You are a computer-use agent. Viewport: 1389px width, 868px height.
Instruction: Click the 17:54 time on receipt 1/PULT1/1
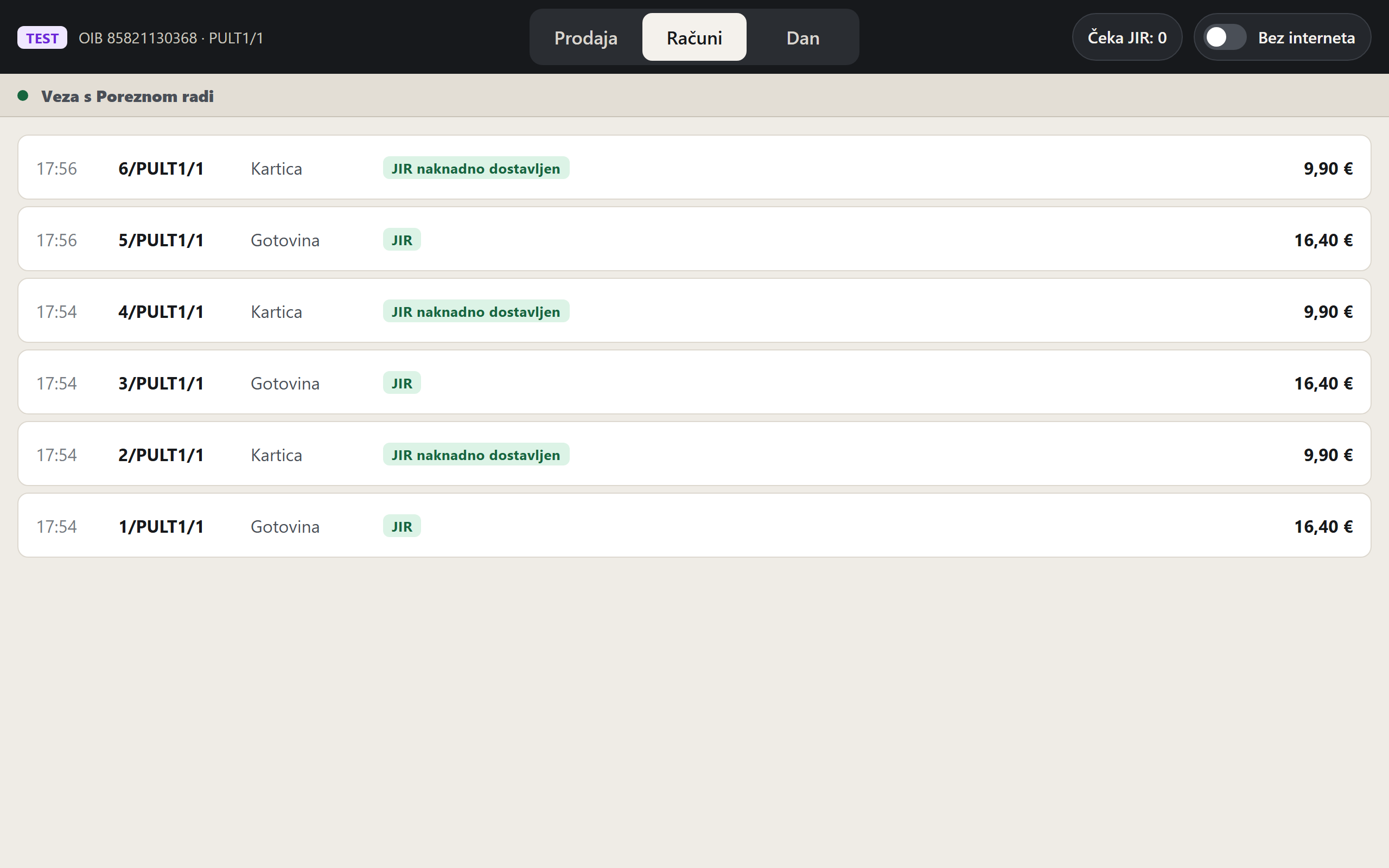pos(56,526)
